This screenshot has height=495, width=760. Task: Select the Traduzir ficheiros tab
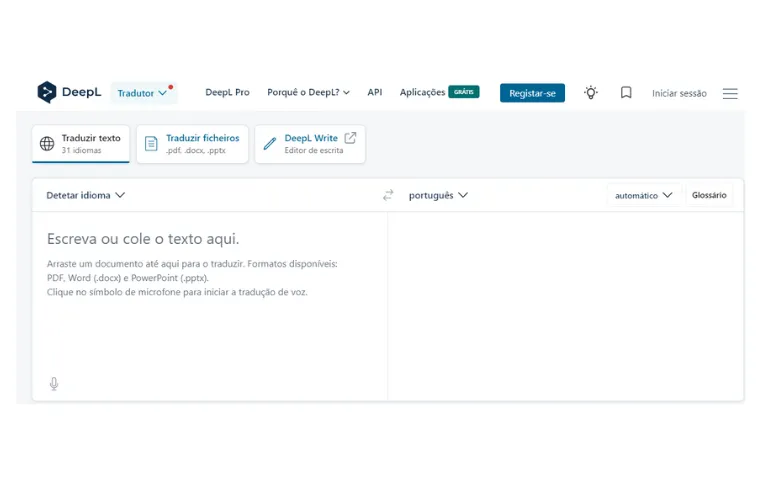(x=192, y=144)
